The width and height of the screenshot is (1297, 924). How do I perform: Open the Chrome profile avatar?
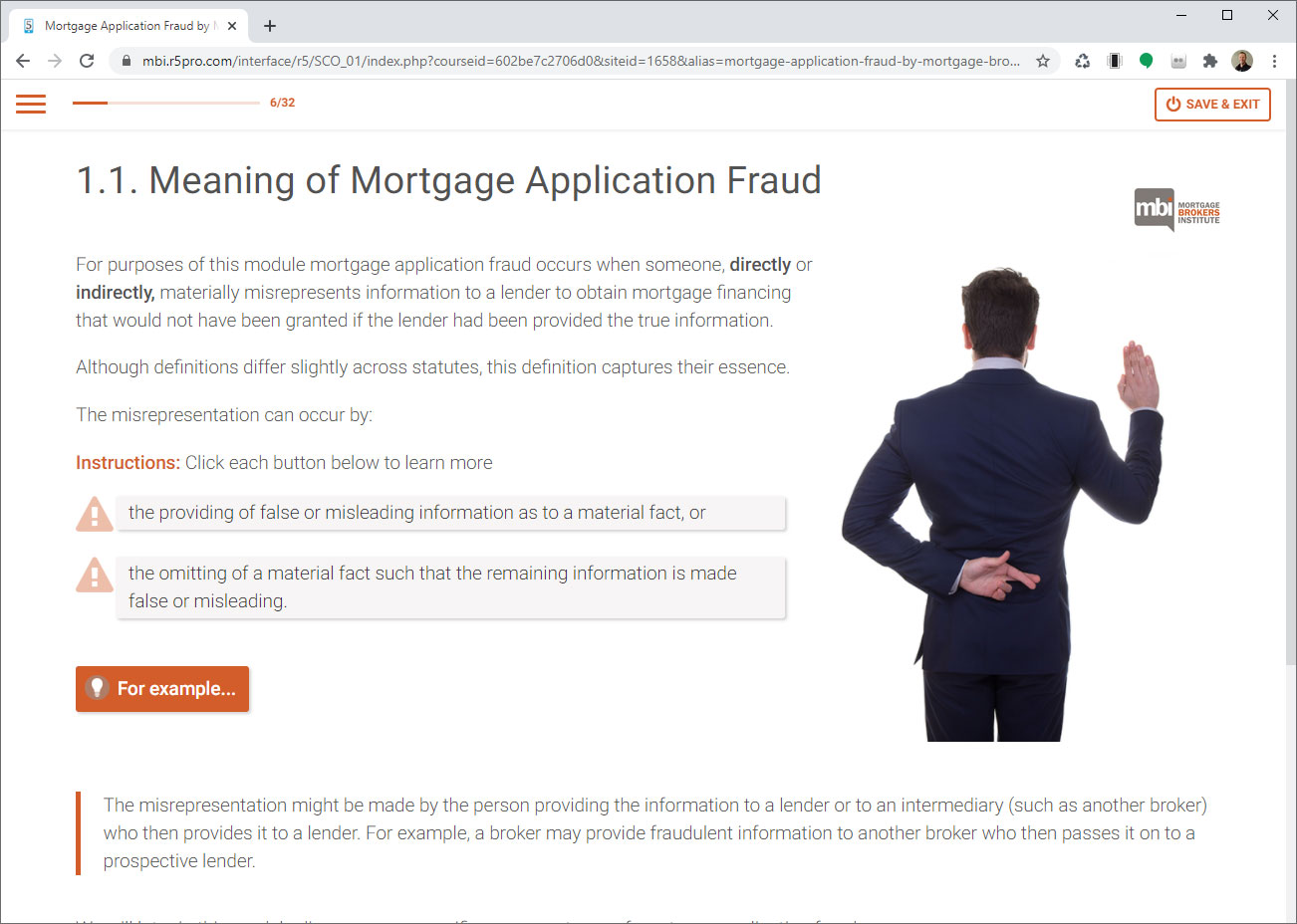click(1242, 61)
